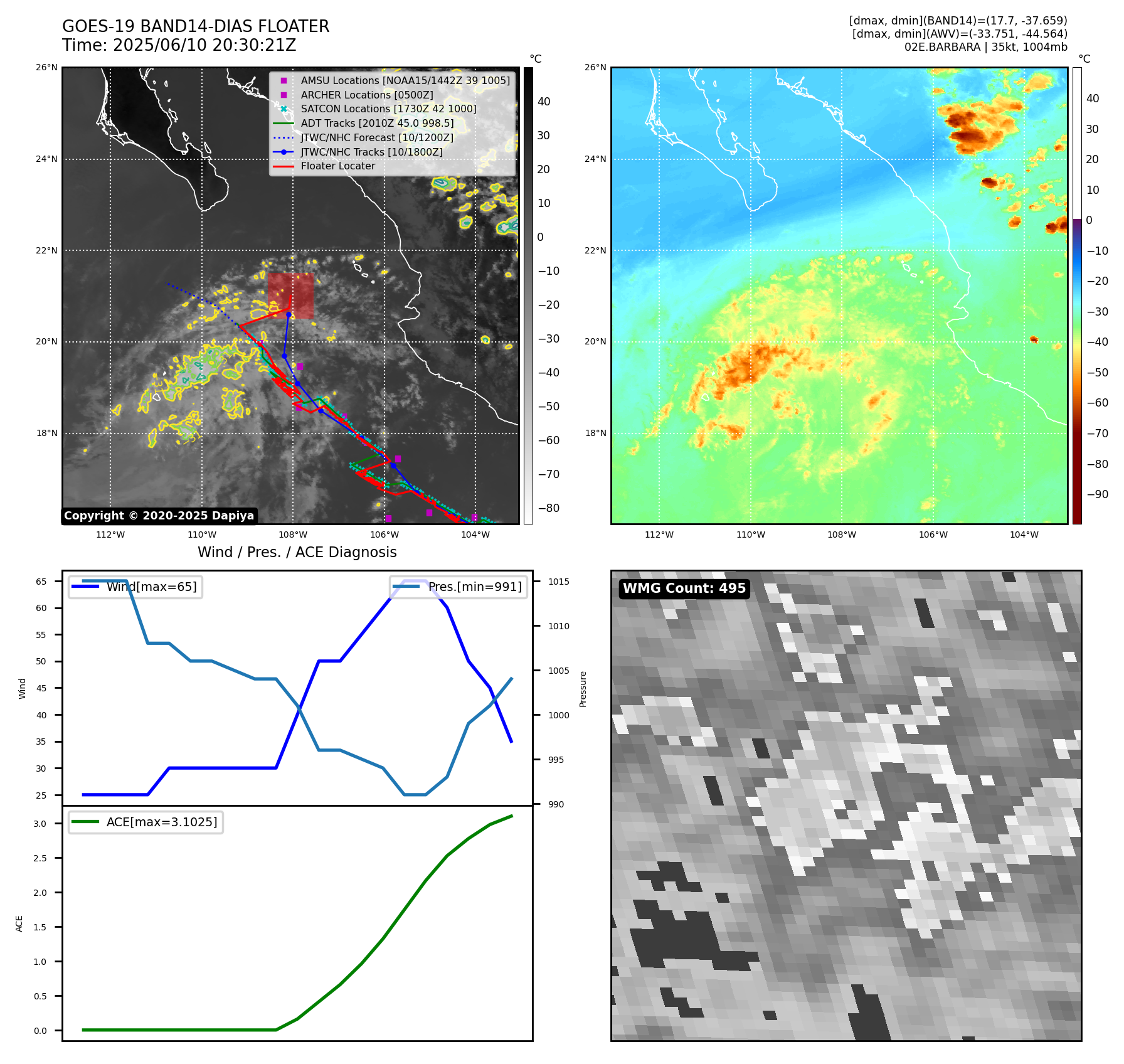The image size is (1124, 1064).
Task: Select the 'JTWC/NHC Forecast [10/1200Z]' legend text
Action: [377, 137]
